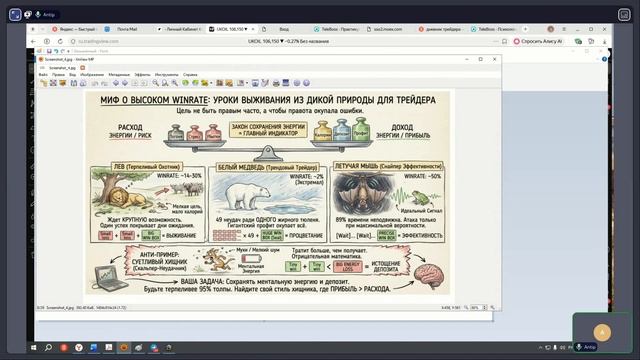Open the Файл menu in XnView

click(x=43, y=75)
